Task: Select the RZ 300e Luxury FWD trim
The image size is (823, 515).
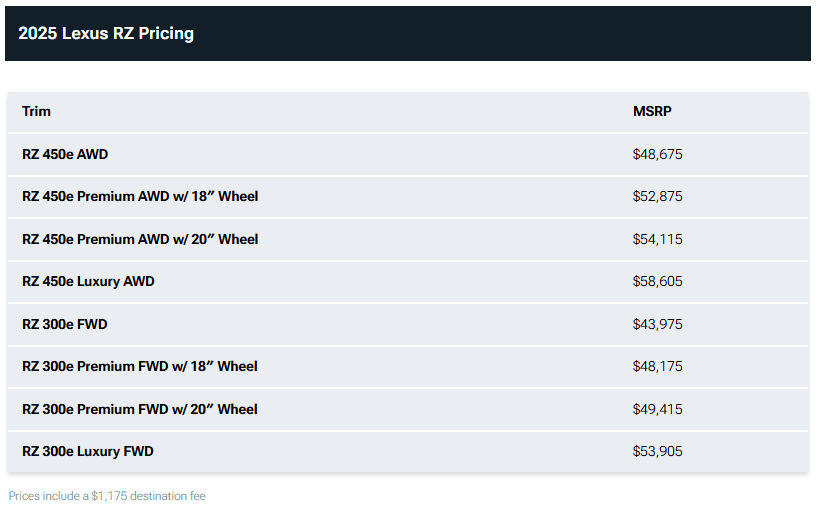Action: (88, 451)
